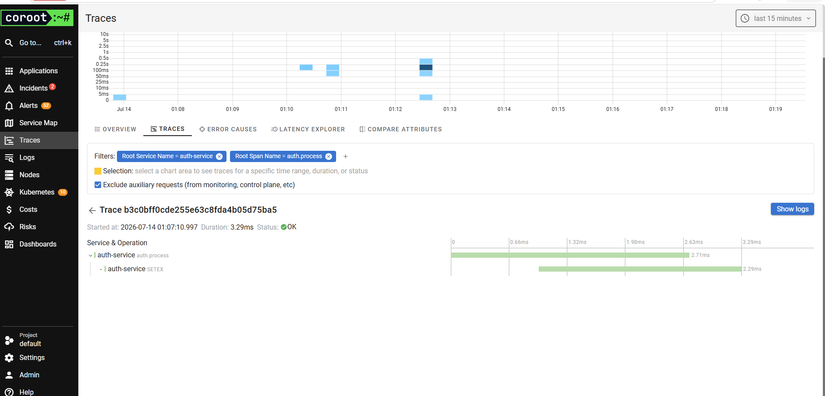The width and height of the screenshot is (825, 396).
Task: Add a new filter with plus
Action: tap(345, 157)
